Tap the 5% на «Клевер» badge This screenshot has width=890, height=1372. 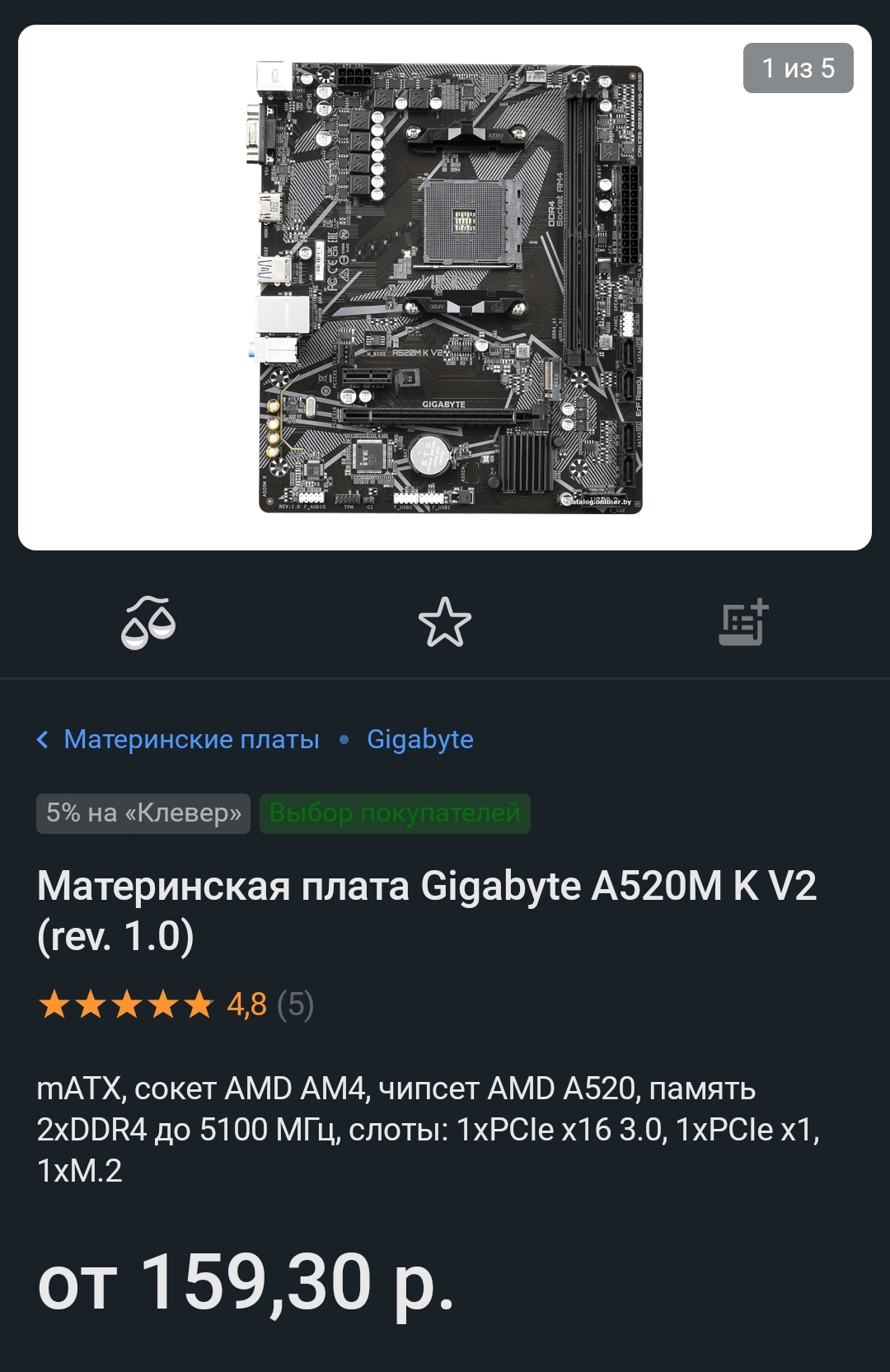(x=143, y=813)
